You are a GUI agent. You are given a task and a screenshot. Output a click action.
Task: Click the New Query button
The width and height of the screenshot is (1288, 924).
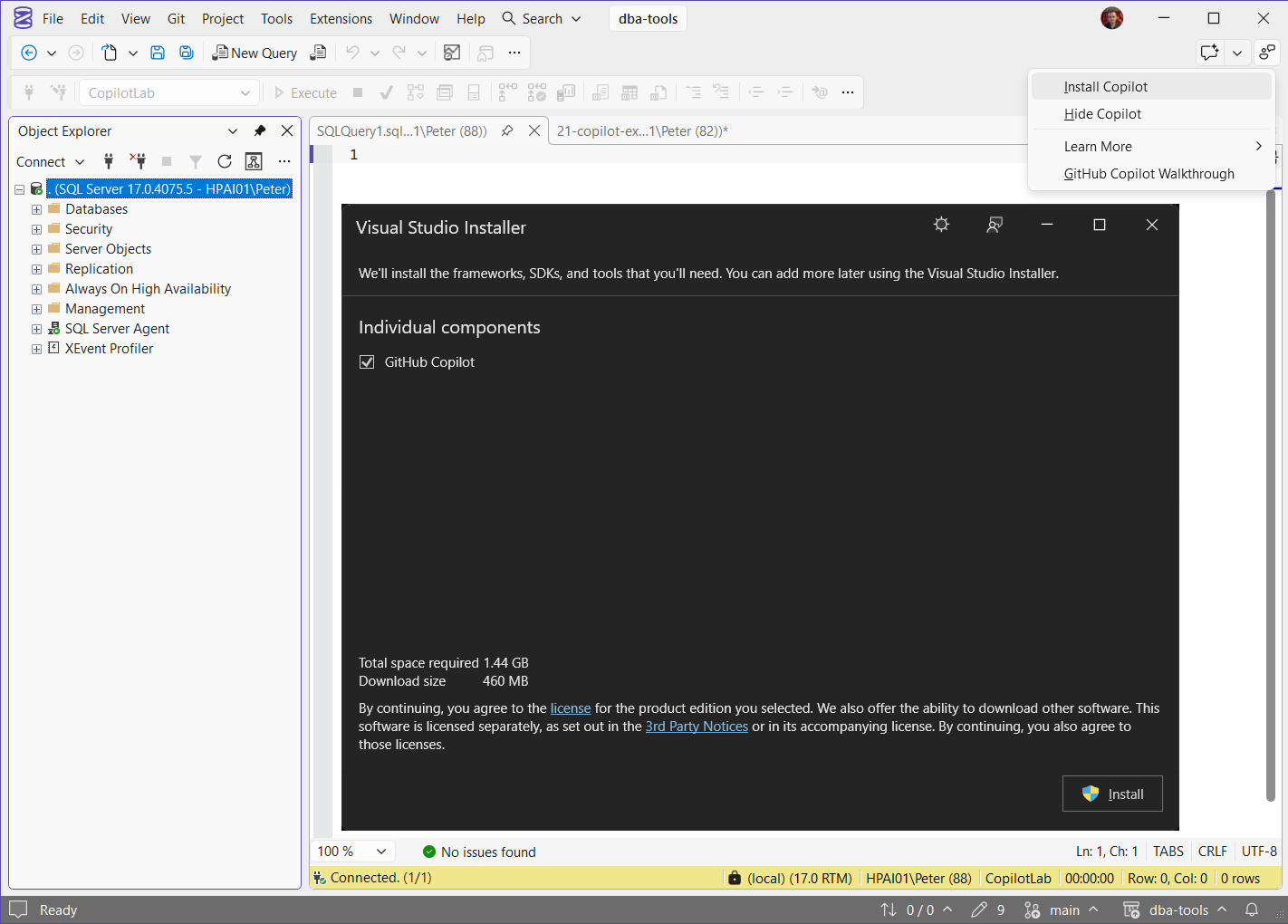[255, 53]
